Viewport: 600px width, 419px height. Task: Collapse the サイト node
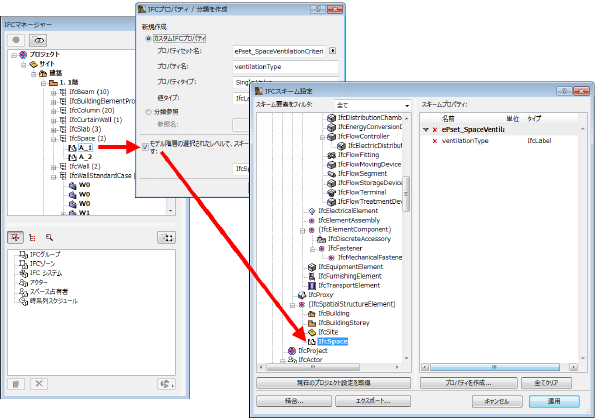[x=24, y=64]
